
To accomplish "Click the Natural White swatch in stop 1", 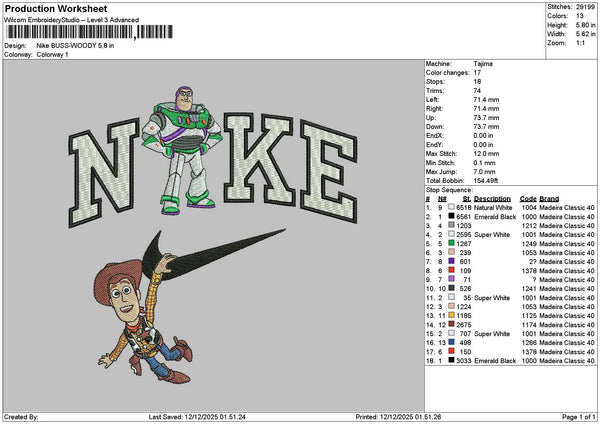I will (452, 207).
